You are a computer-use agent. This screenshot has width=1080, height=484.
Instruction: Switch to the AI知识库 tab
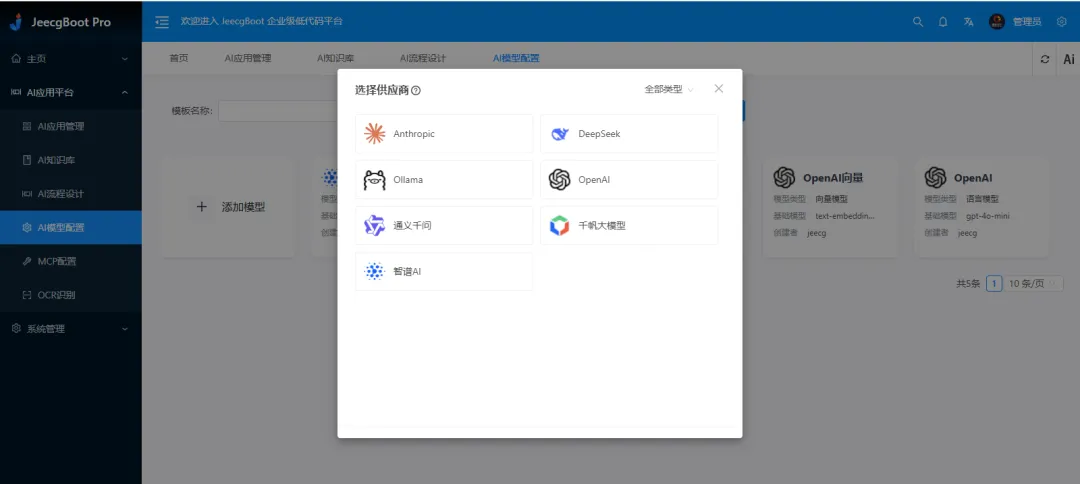coord(335,59)
